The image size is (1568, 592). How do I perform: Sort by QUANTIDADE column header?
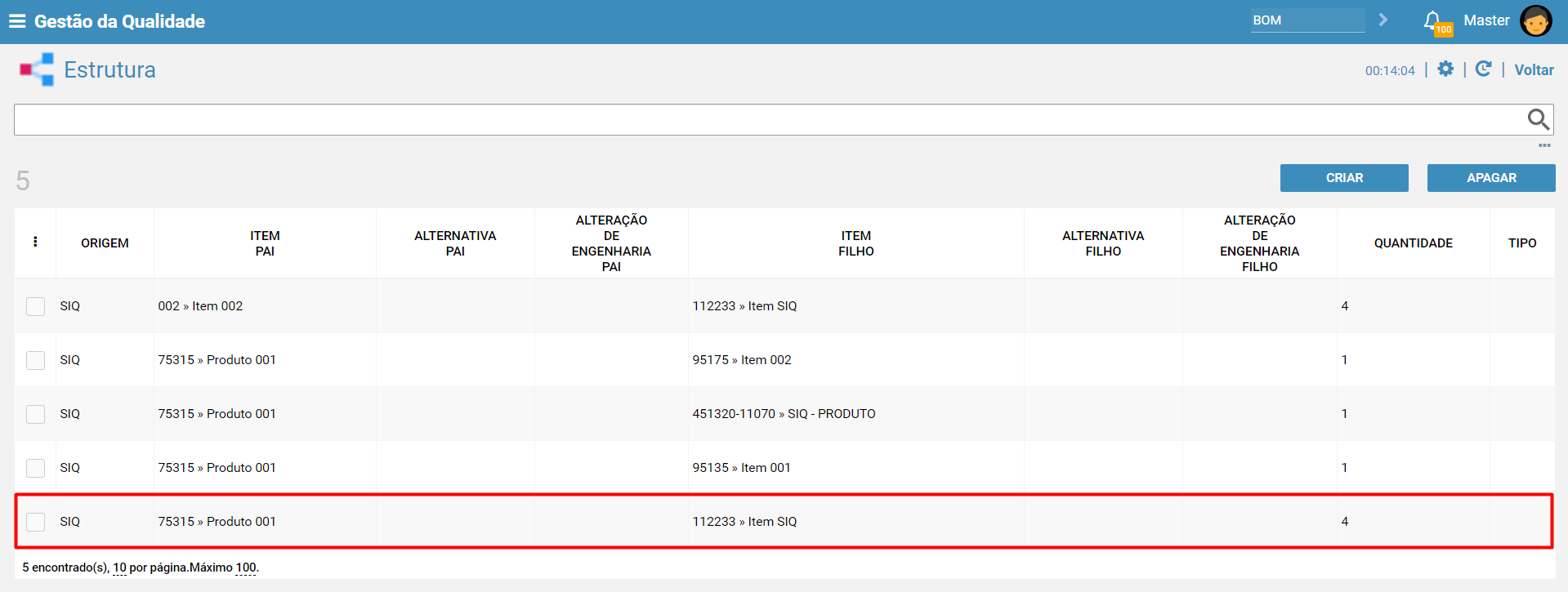tap(1414, 243)
